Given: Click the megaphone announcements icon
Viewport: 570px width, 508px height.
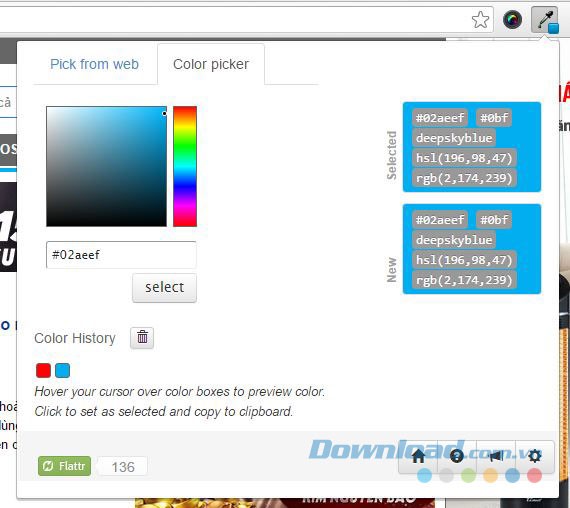Looking at the screenshot, I should point(496,456).
